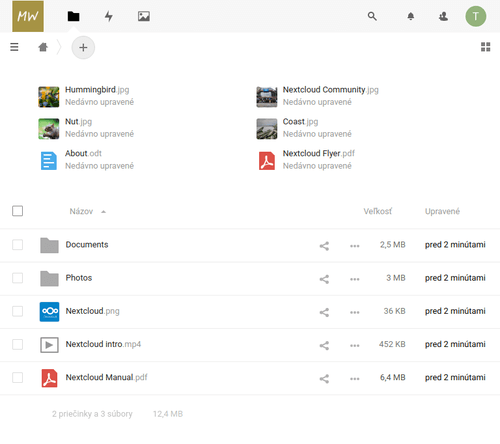Share the Documents folder
Image resolution: width=500 pixels, height=444 pixels.
pos(324,246)
